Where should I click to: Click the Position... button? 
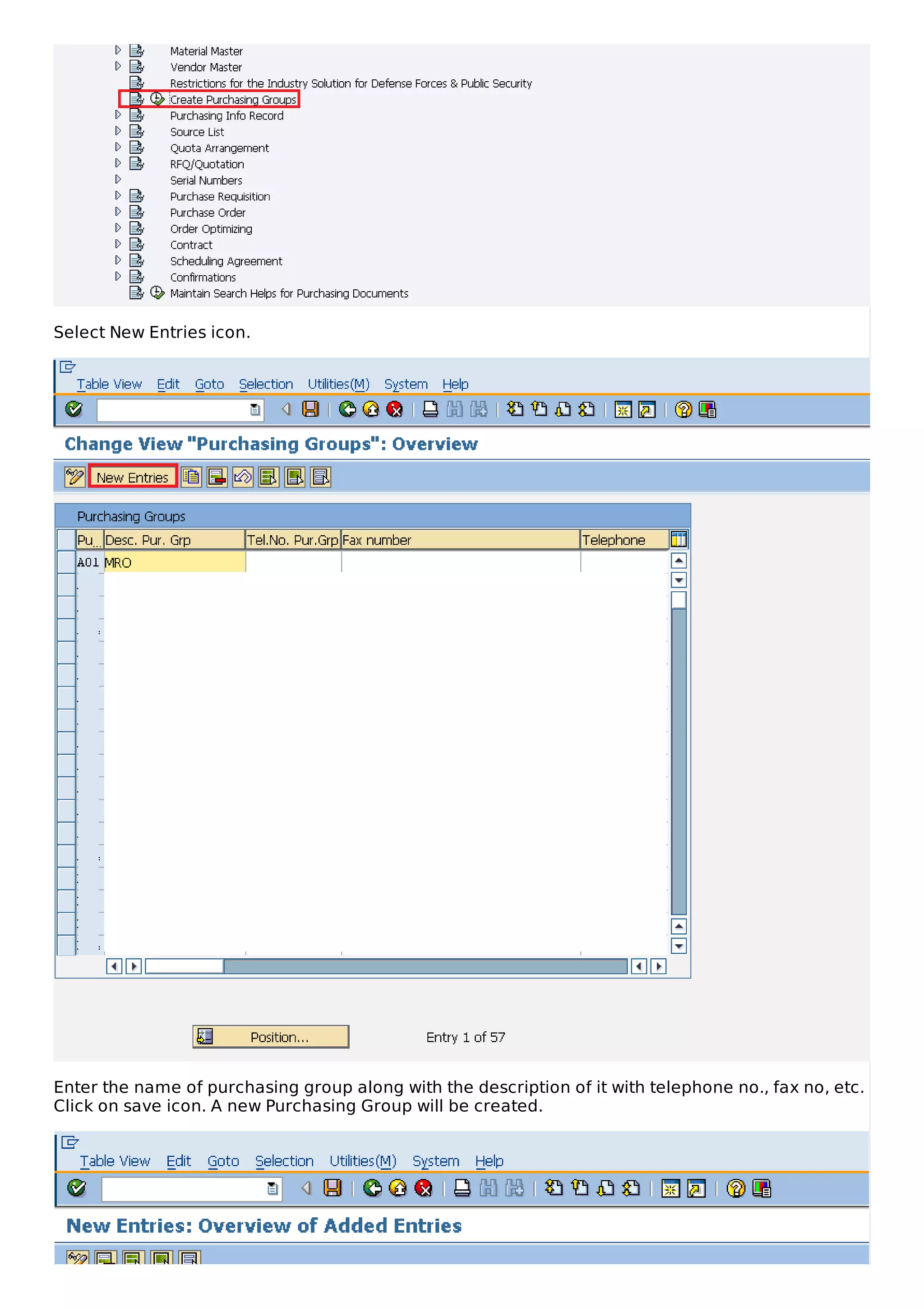pos(271,1037)
